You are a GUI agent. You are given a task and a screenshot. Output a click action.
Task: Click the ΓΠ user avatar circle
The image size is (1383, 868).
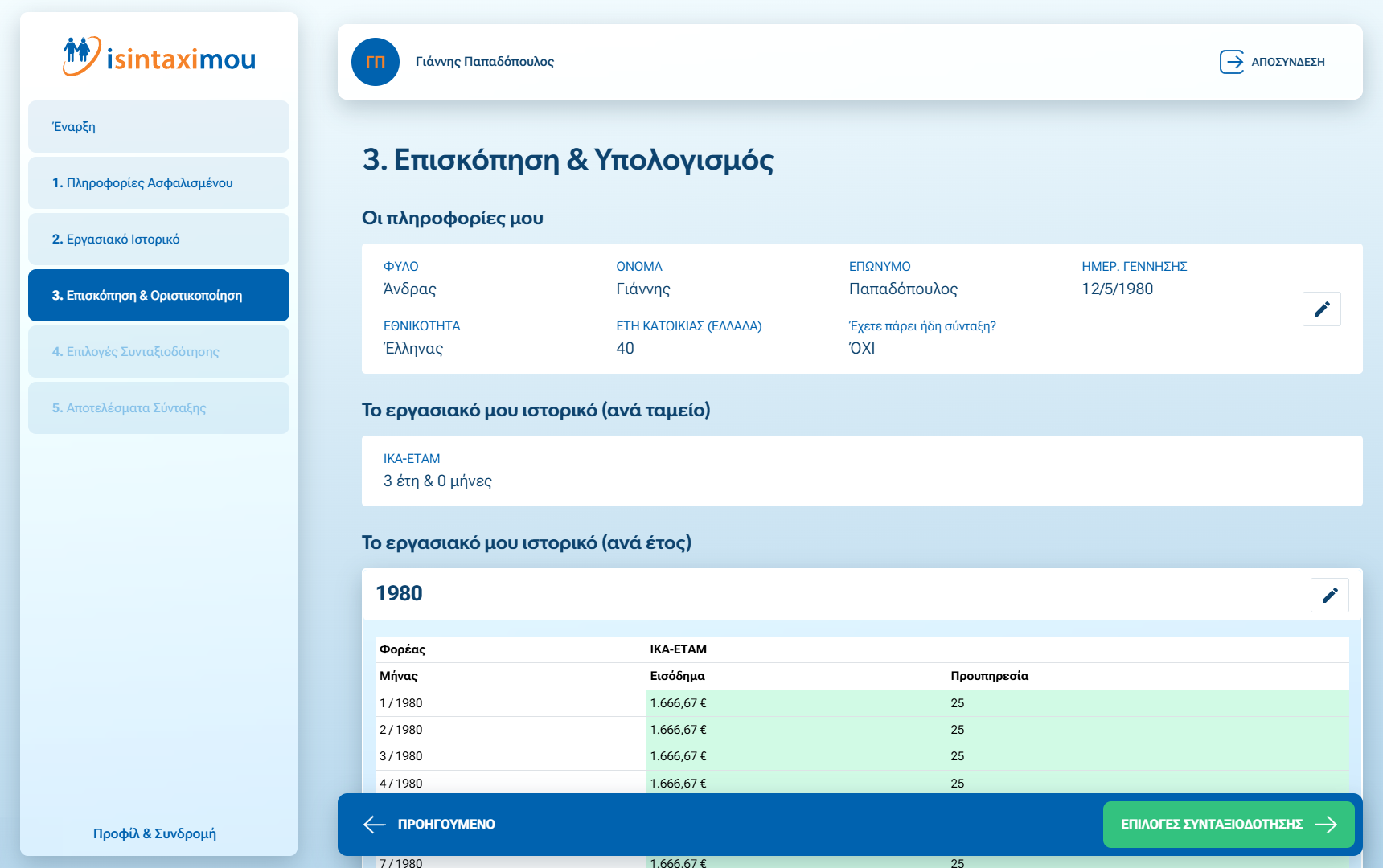pyautogui.click(x=376, y=62)
